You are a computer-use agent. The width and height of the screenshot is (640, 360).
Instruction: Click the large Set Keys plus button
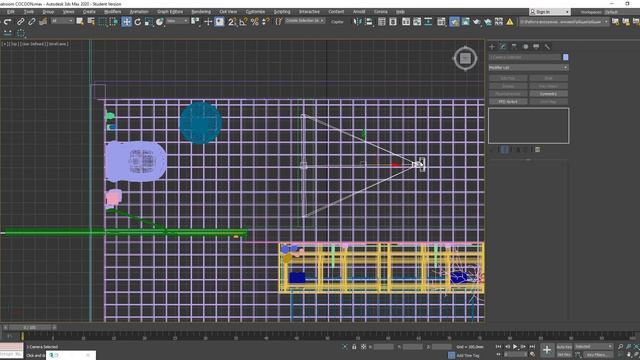tap(547, 350)
